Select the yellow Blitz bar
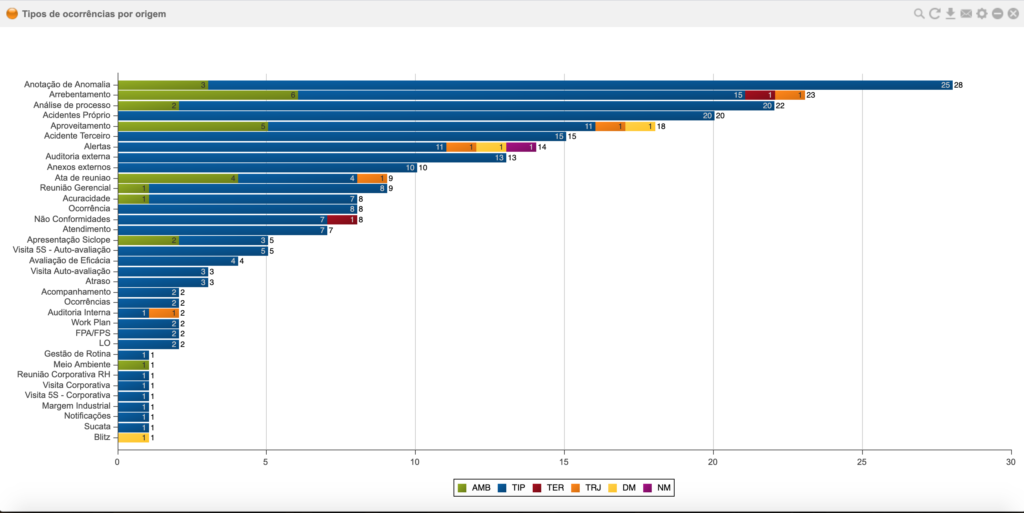This screenshot has width=1024, height=513. coord(133,437)
